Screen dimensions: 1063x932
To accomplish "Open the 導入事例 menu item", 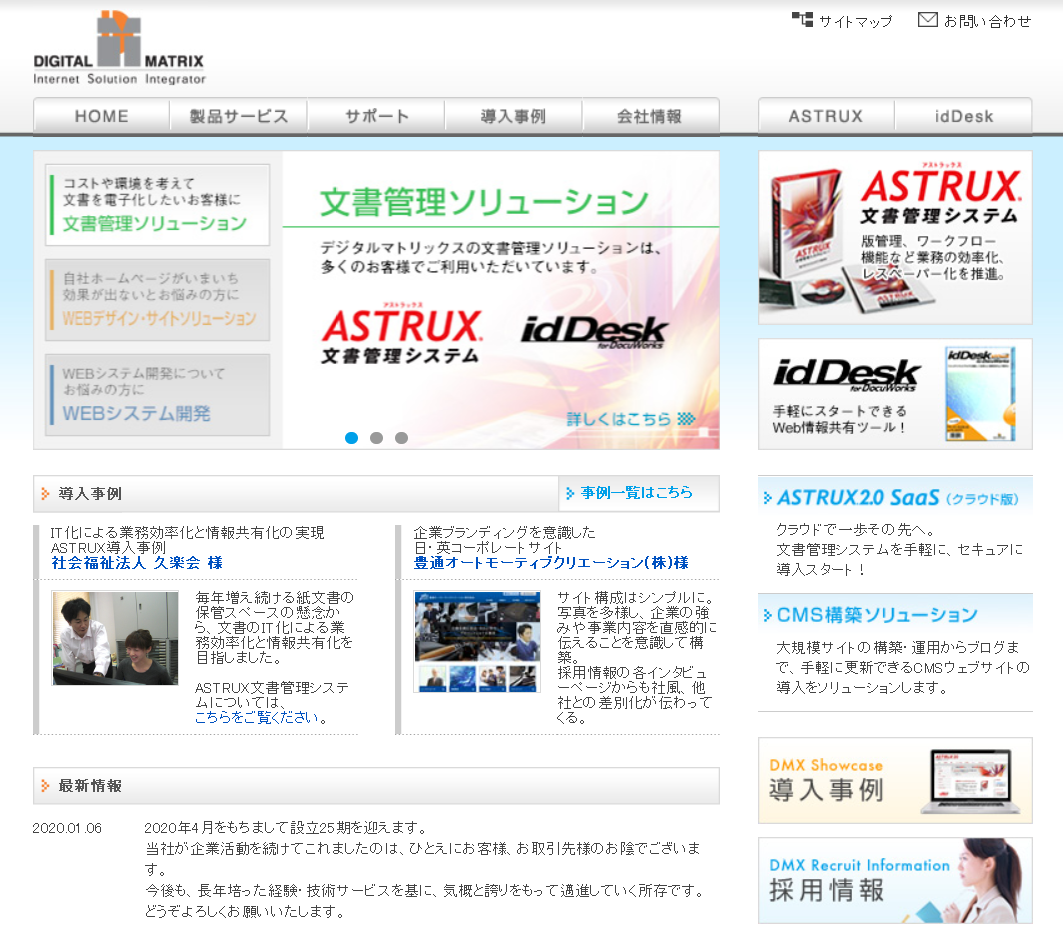I will pos(513,116).
